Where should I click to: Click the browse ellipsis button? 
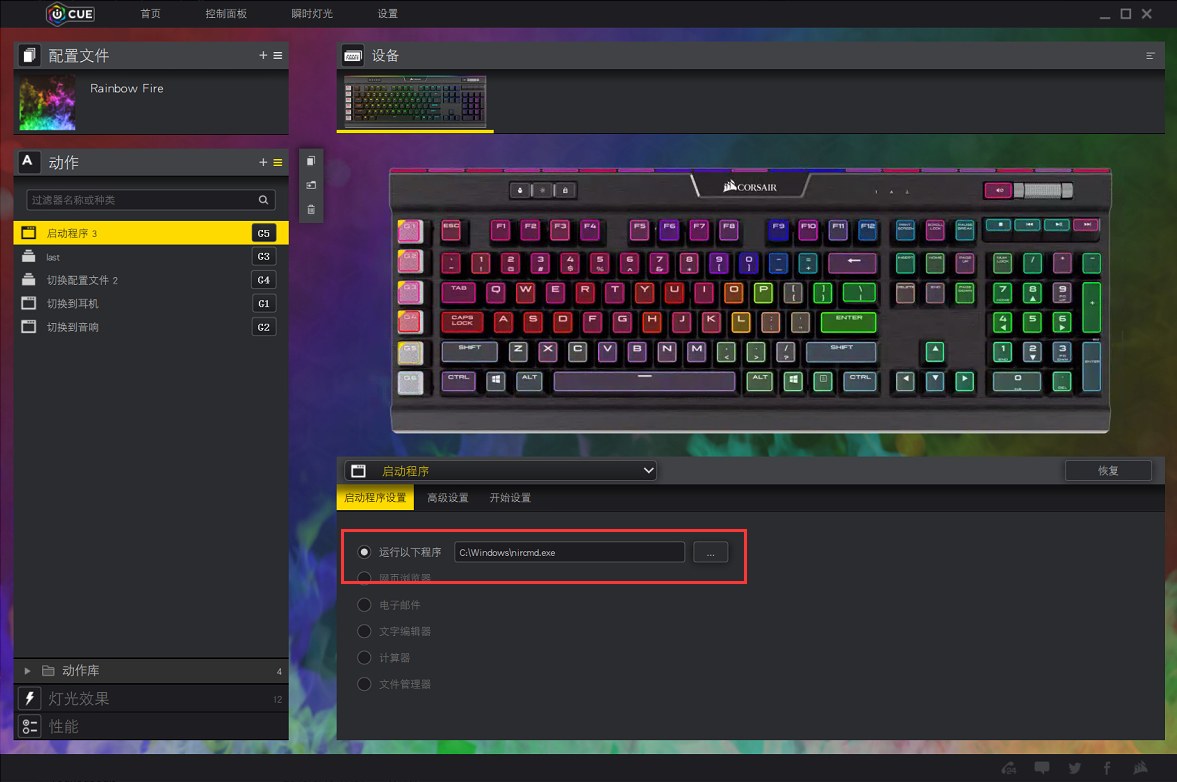[x=710, y=552]
